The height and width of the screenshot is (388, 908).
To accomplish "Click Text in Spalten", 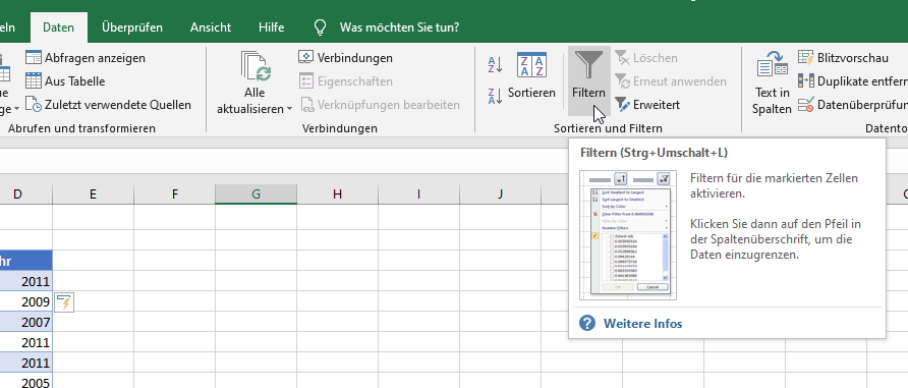I will point(772,82).
